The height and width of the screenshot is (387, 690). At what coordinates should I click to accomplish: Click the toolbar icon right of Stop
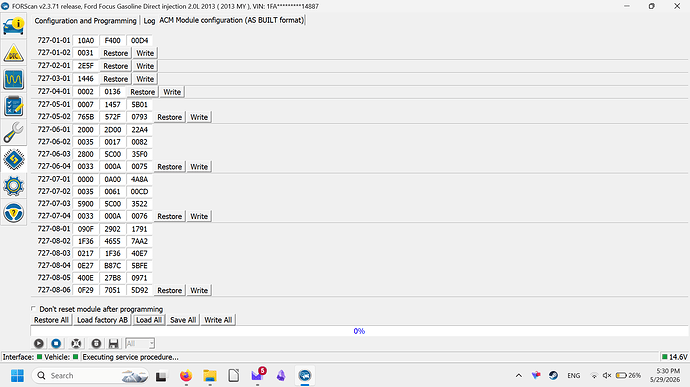point(76,343)
